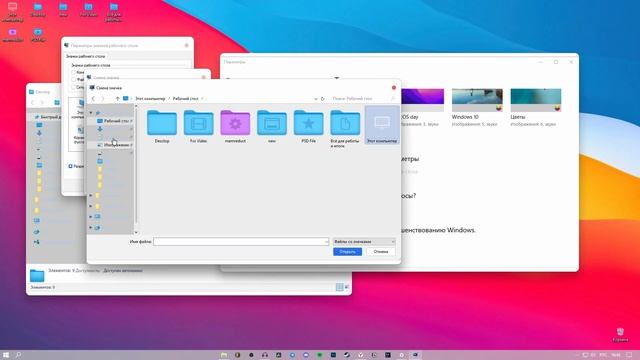Open the 'new' folder on desktop
Screen dimensions: 640x360
[63, 10]
